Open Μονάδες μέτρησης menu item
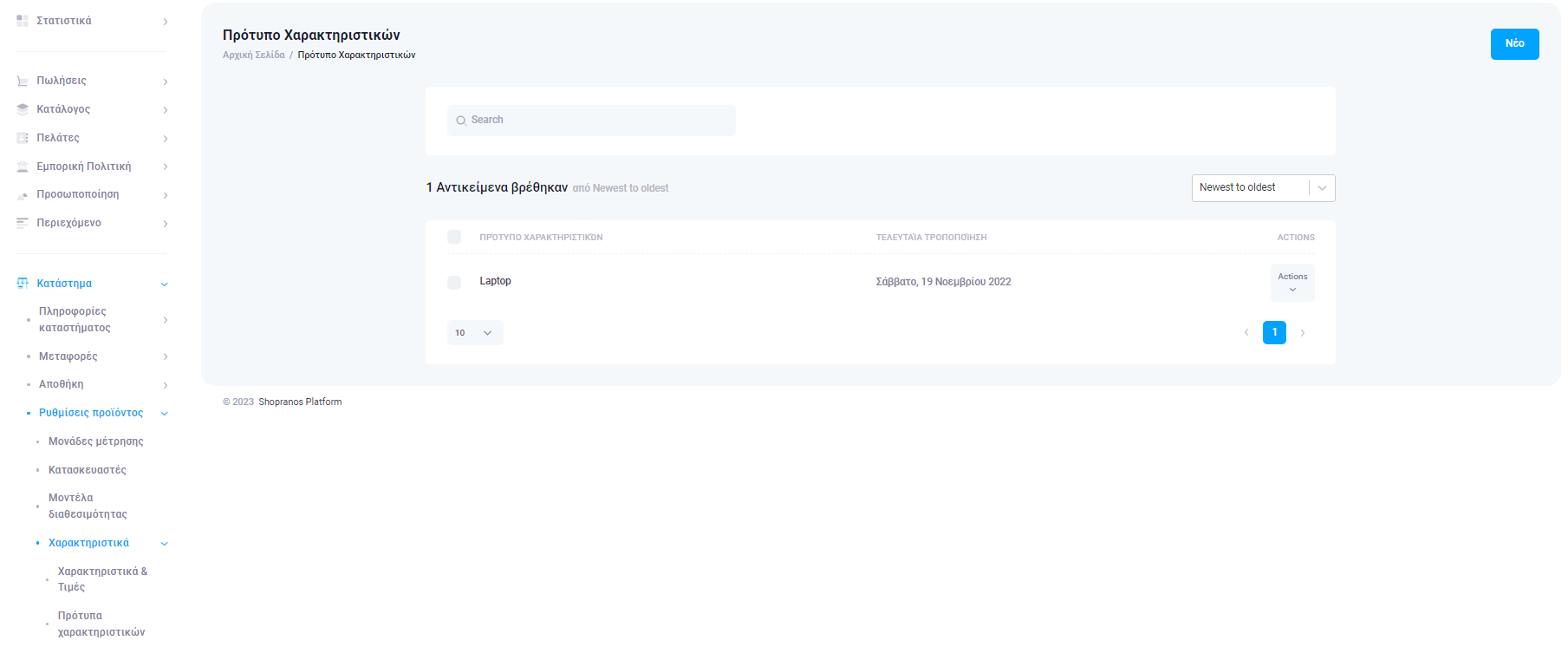1568x647 pixels. (x=95, y=441)
